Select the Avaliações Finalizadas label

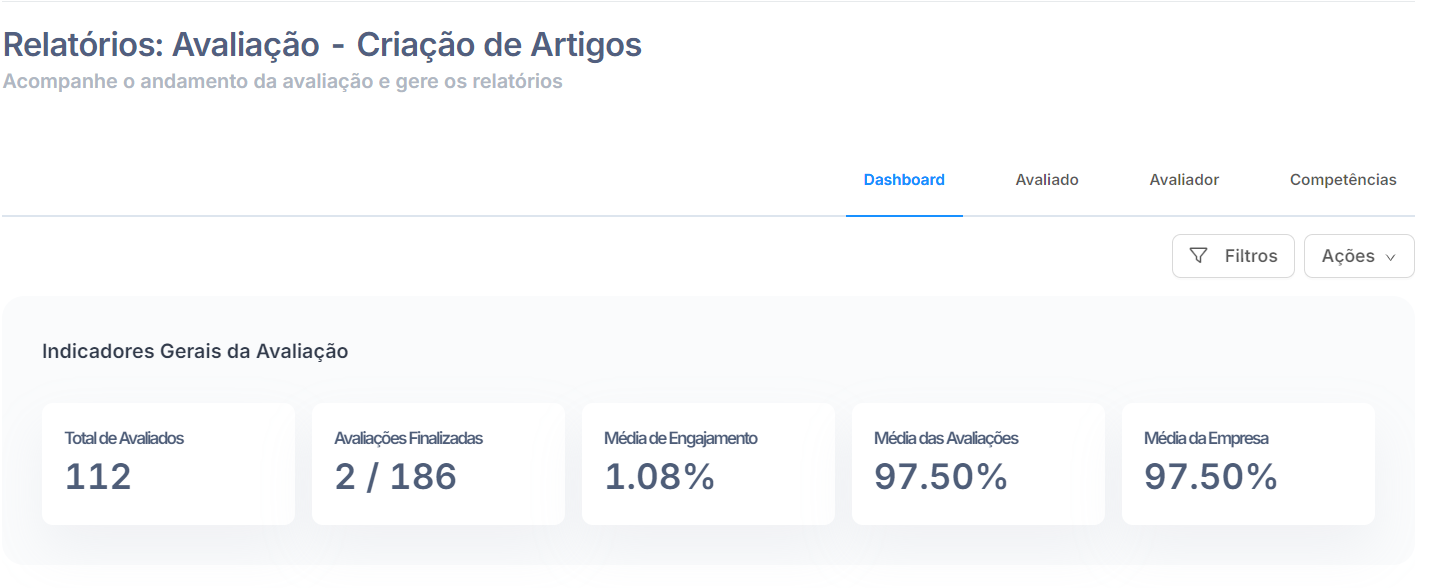pos(408,438)
